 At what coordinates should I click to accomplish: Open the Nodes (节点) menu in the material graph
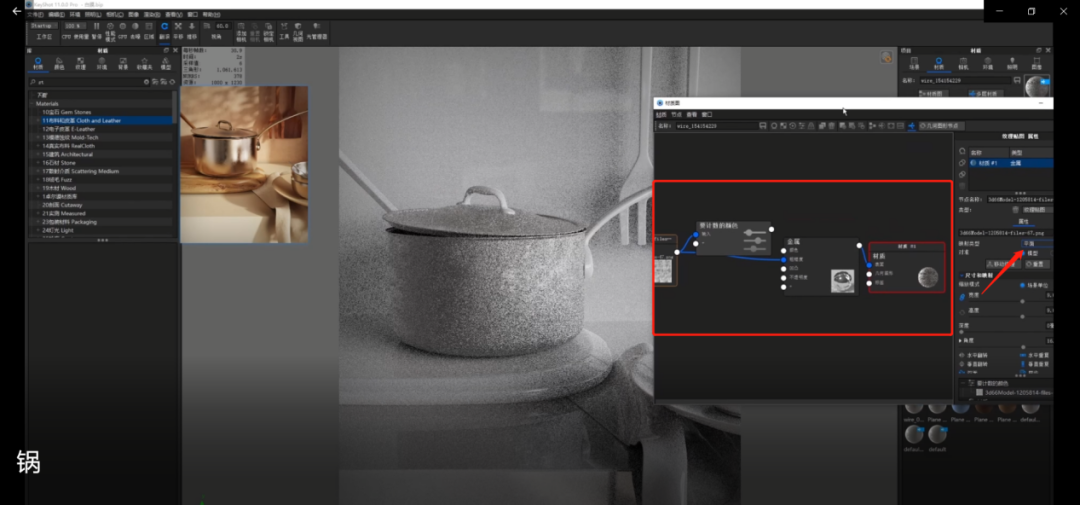(675, 115)
